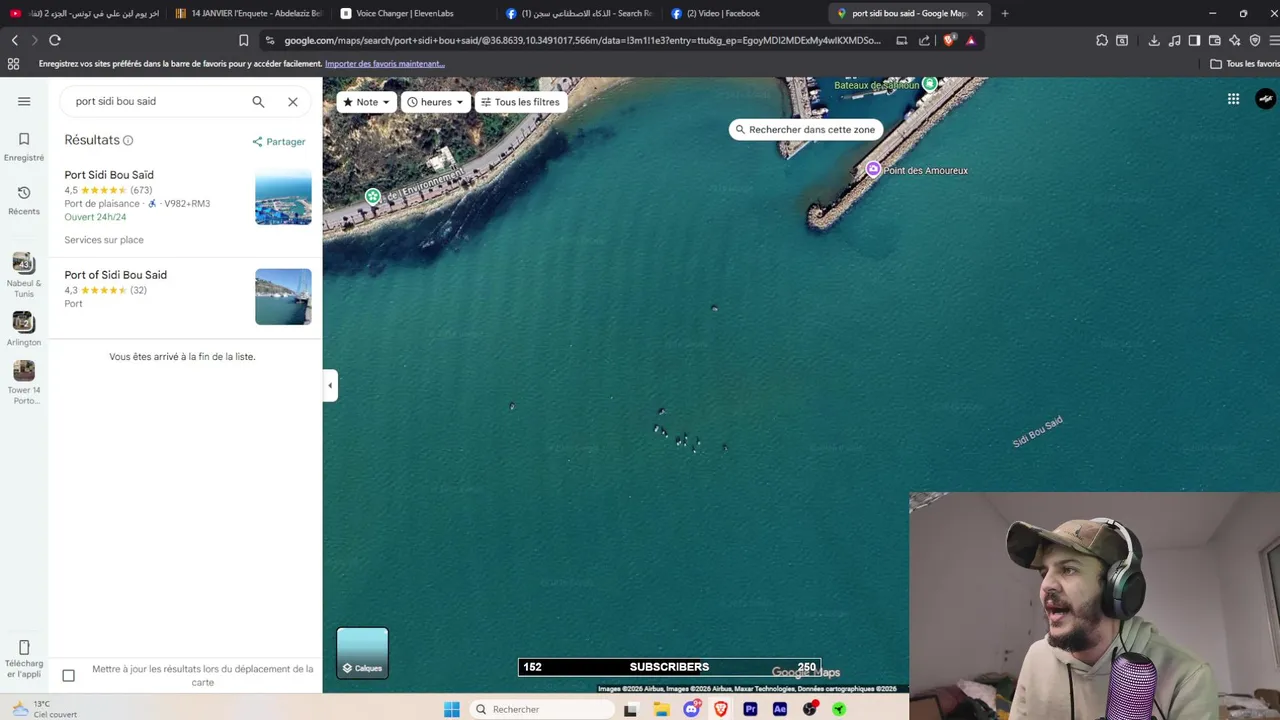Bookmark the page with bookmark icon

[x=244, y=40]
